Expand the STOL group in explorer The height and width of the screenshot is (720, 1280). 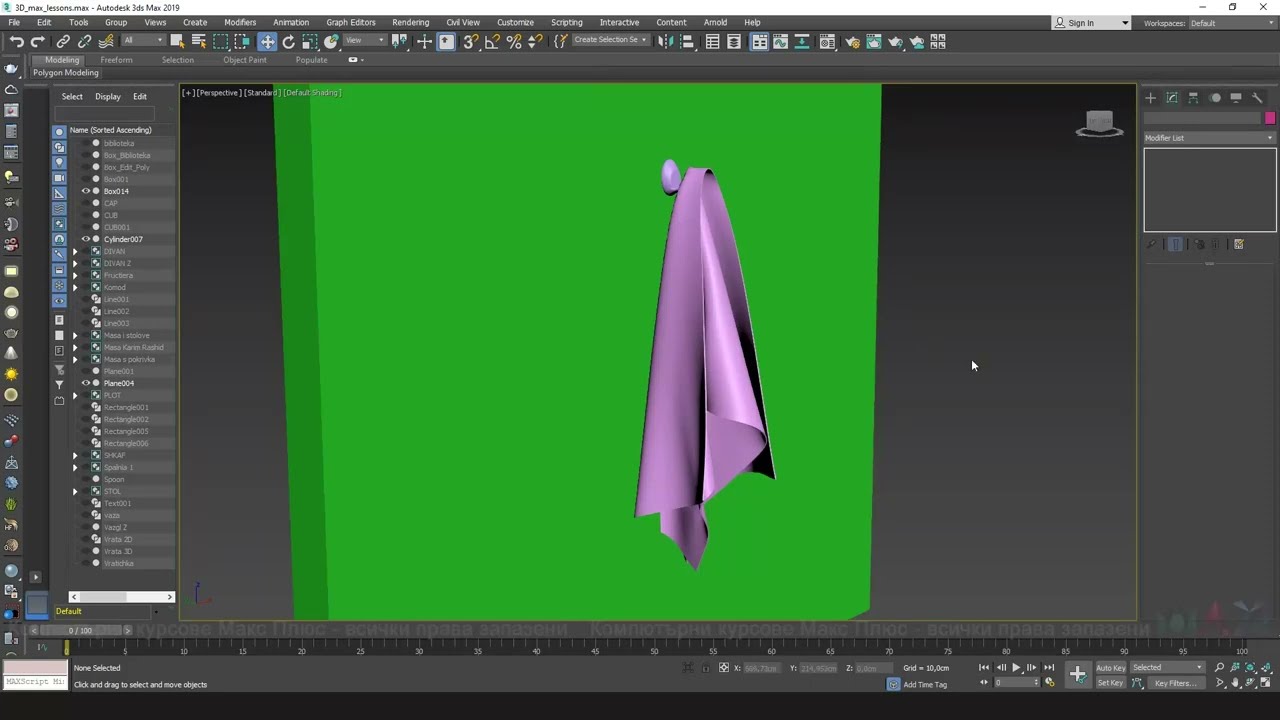[75, 491]
